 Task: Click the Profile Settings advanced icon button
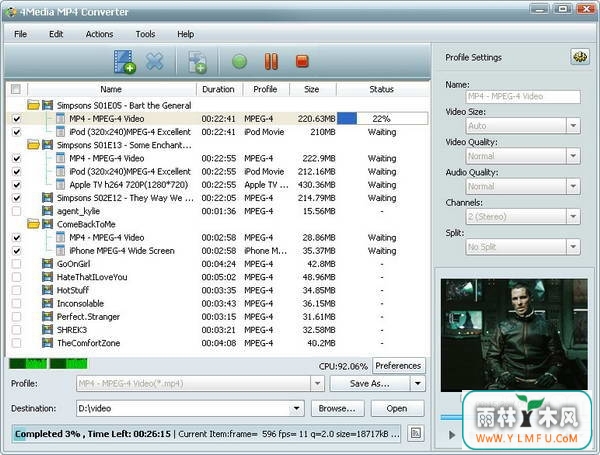pos(580,57)
